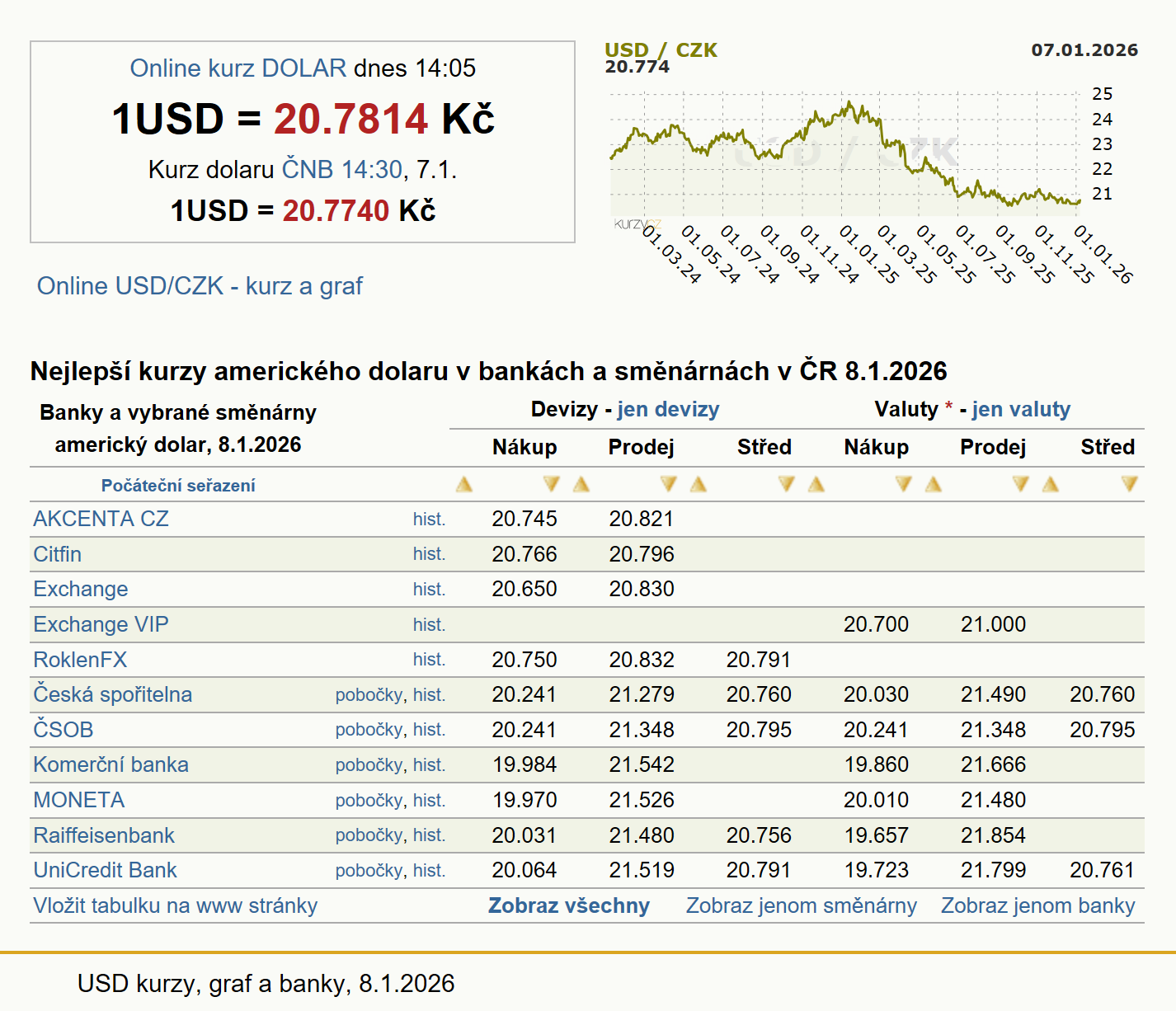Sort Devizy Nákup column descending
This screenshot has width=1176, height=1011.
551,484
